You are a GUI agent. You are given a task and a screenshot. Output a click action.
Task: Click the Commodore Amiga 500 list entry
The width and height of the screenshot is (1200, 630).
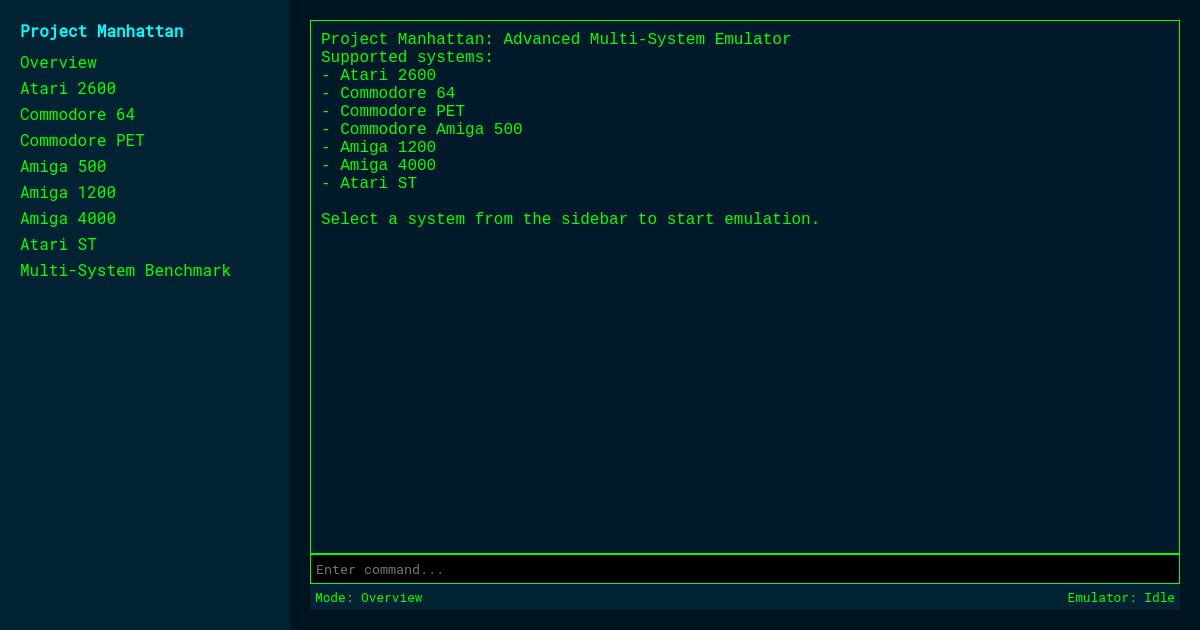click(421, 129)
